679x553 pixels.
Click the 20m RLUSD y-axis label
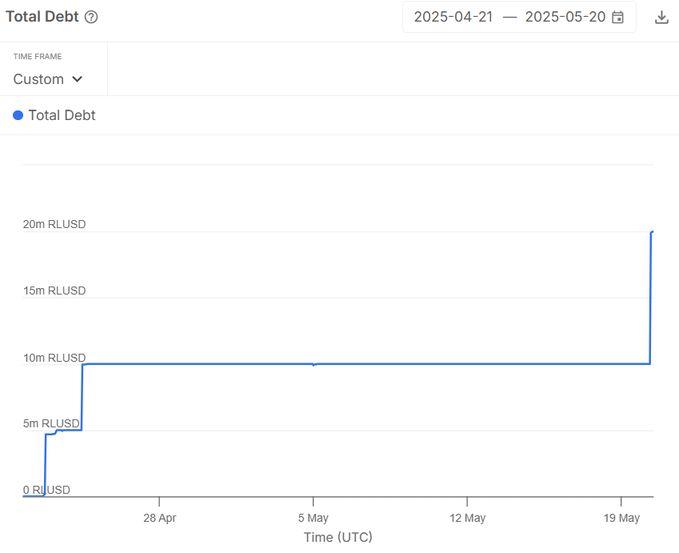coord(54,224)
